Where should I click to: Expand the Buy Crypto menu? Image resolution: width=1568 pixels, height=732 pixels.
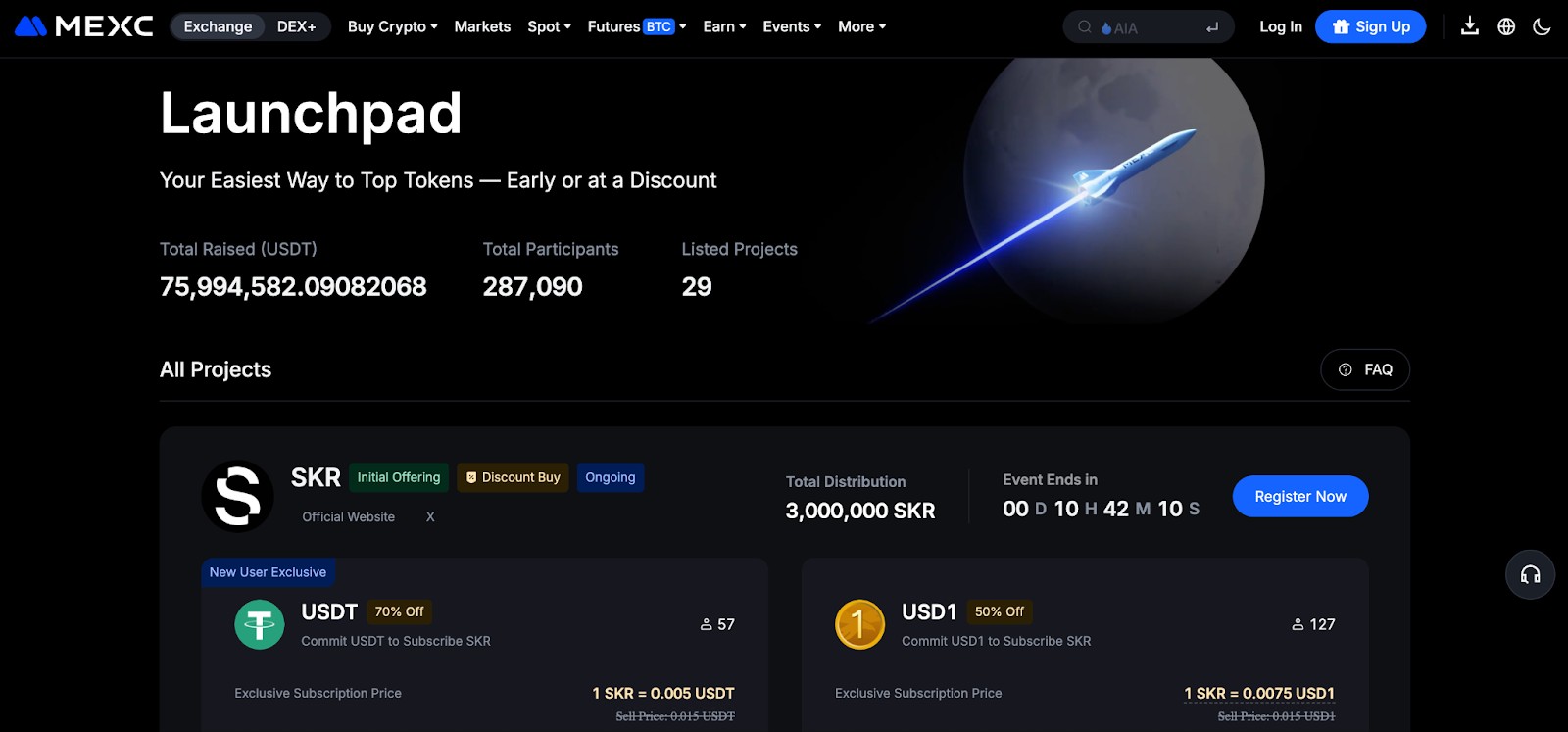click(392, 26)
